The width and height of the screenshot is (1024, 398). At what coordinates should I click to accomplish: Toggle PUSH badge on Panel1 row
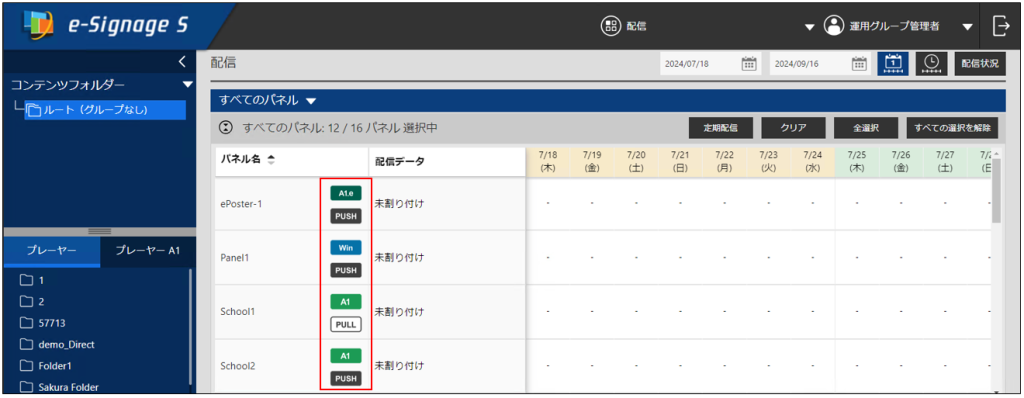pos(345,270)
